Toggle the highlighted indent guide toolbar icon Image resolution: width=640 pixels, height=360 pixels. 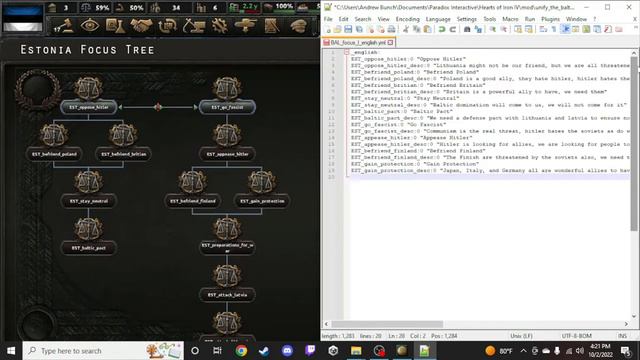pyautogui.click(x=565, y=29)
